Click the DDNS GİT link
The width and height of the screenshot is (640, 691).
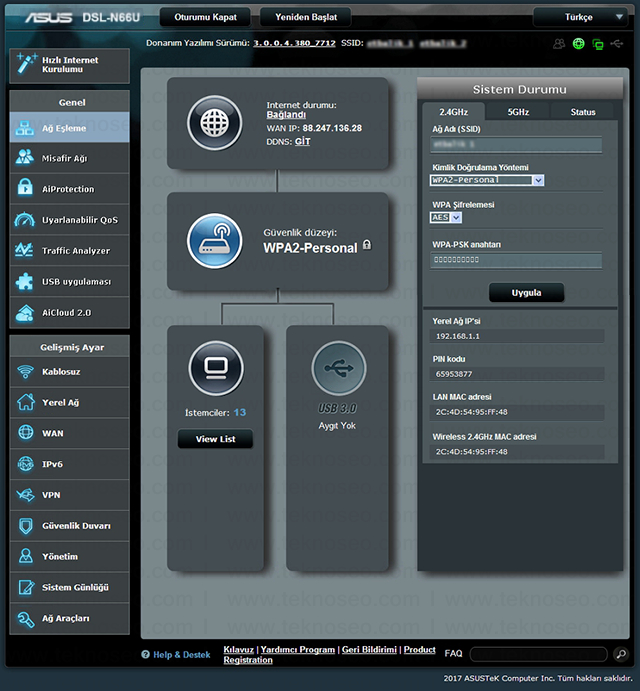point(302,141)
